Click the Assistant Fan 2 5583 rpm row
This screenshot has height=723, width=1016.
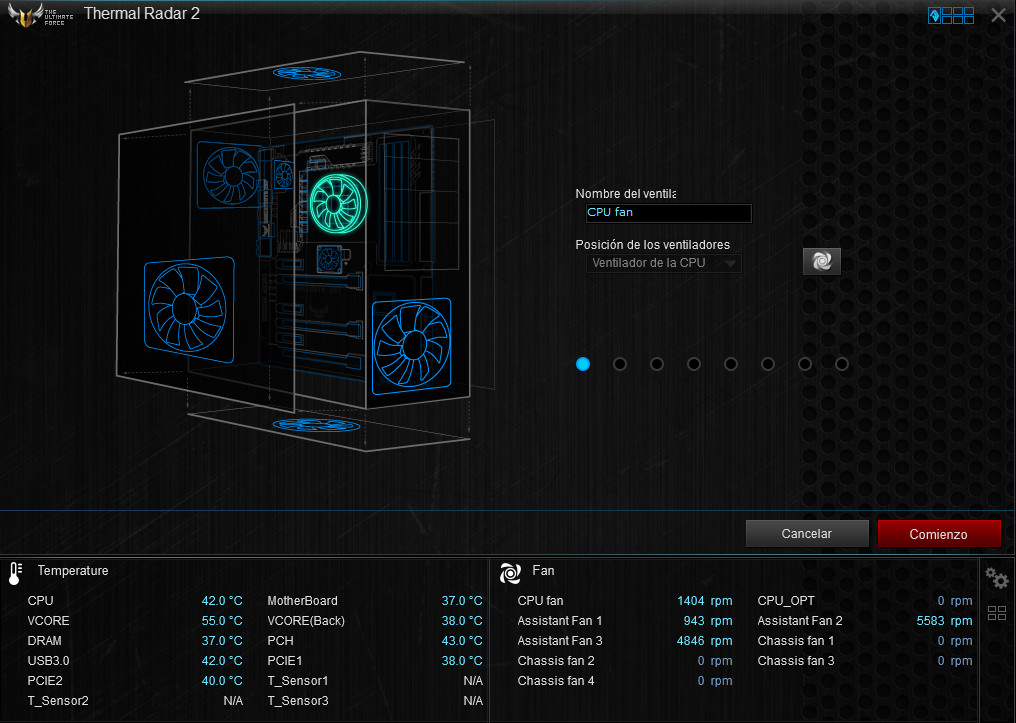pyautogui.click(x=865, y=621)
